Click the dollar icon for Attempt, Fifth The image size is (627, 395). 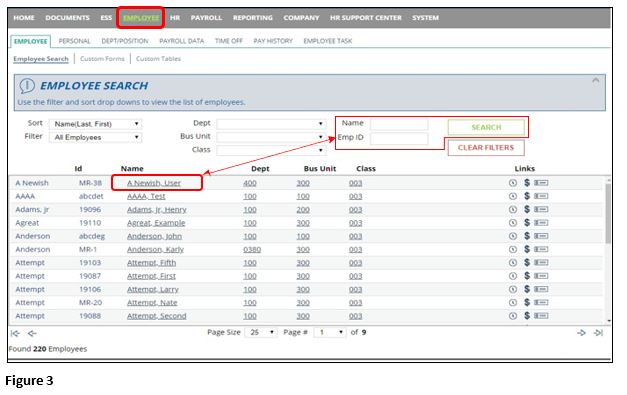pyautogui.click(x=527, y=263)
